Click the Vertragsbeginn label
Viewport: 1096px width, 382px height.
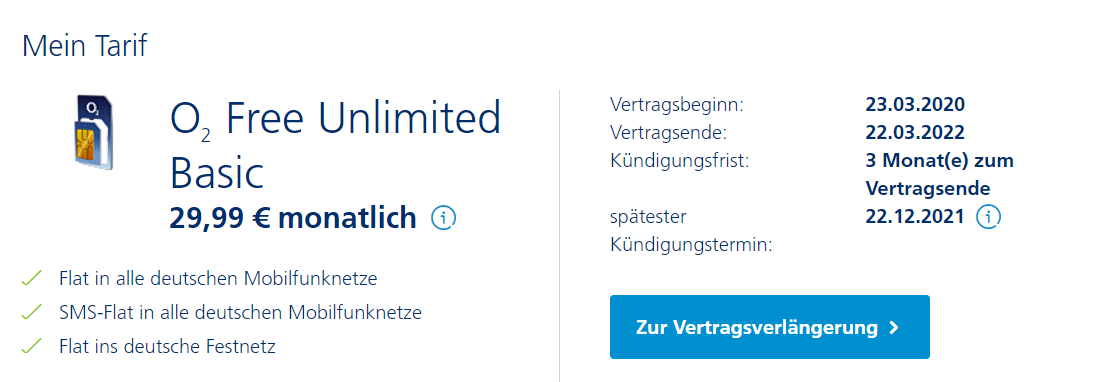(x=677, y=105)
